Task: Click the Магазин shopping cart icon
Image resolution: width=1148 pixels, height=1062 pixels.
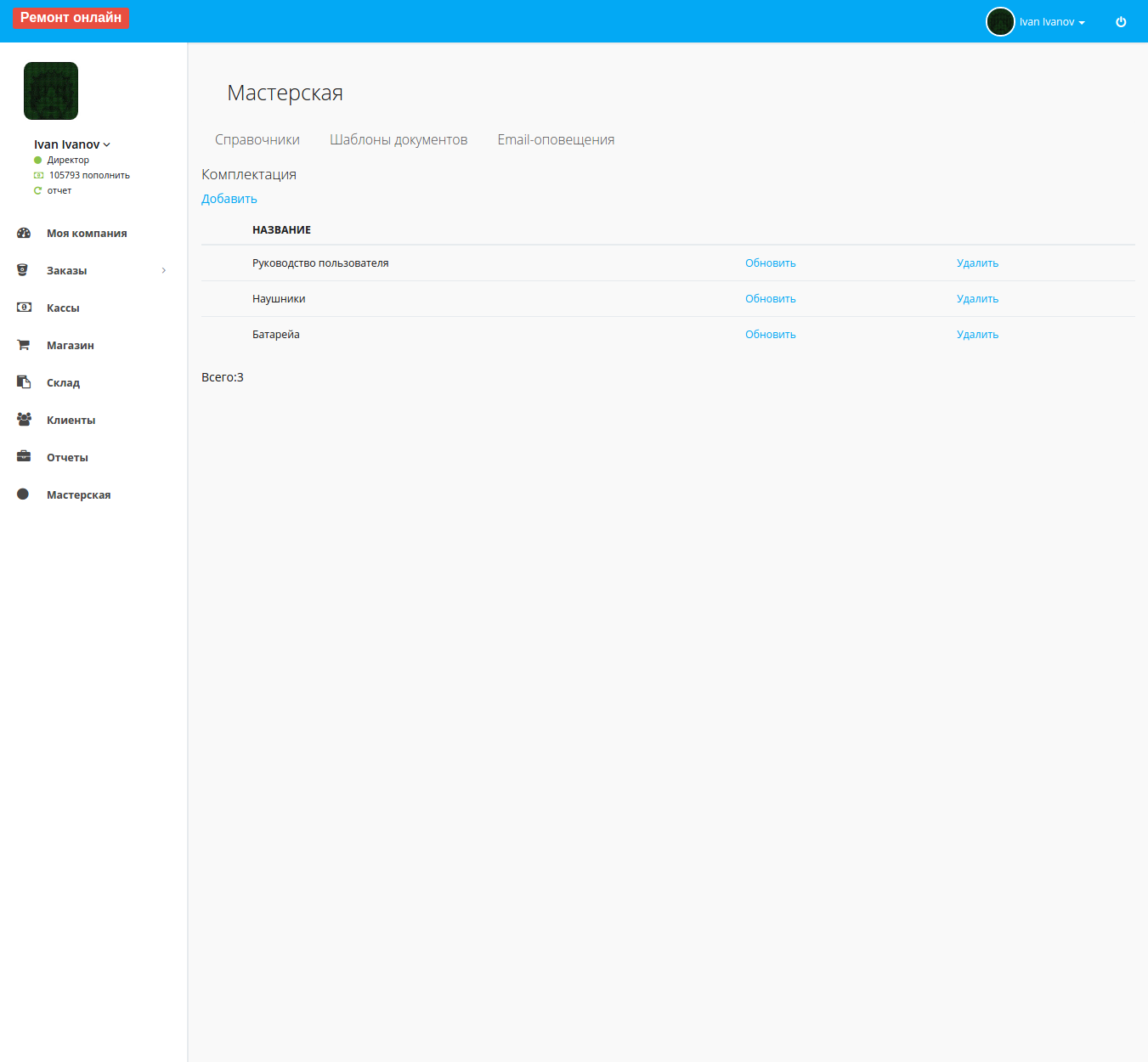Action: click(x=24, y=345)
